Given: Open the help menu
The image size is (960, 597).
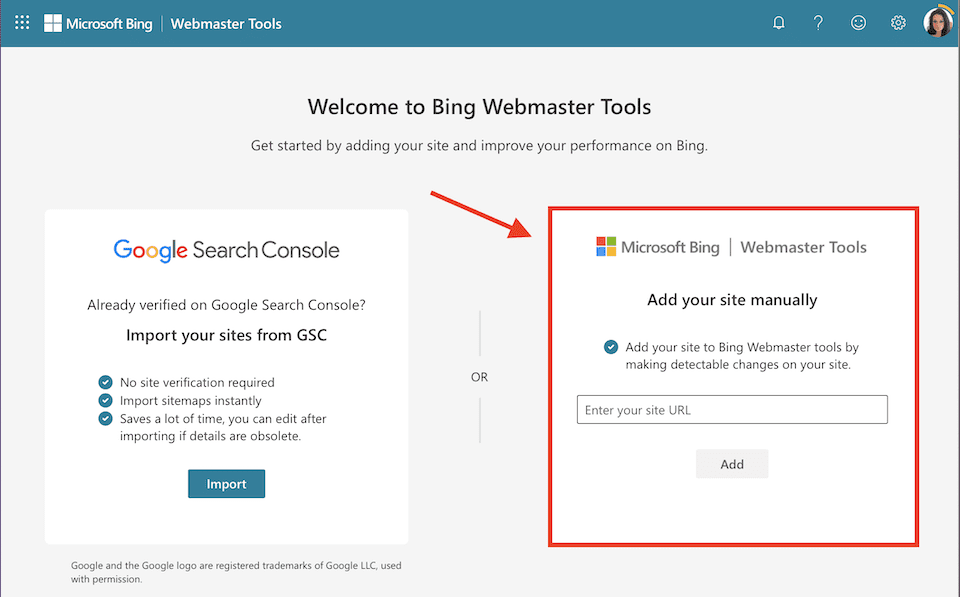Looking at the screenshot, I should 818,22.
